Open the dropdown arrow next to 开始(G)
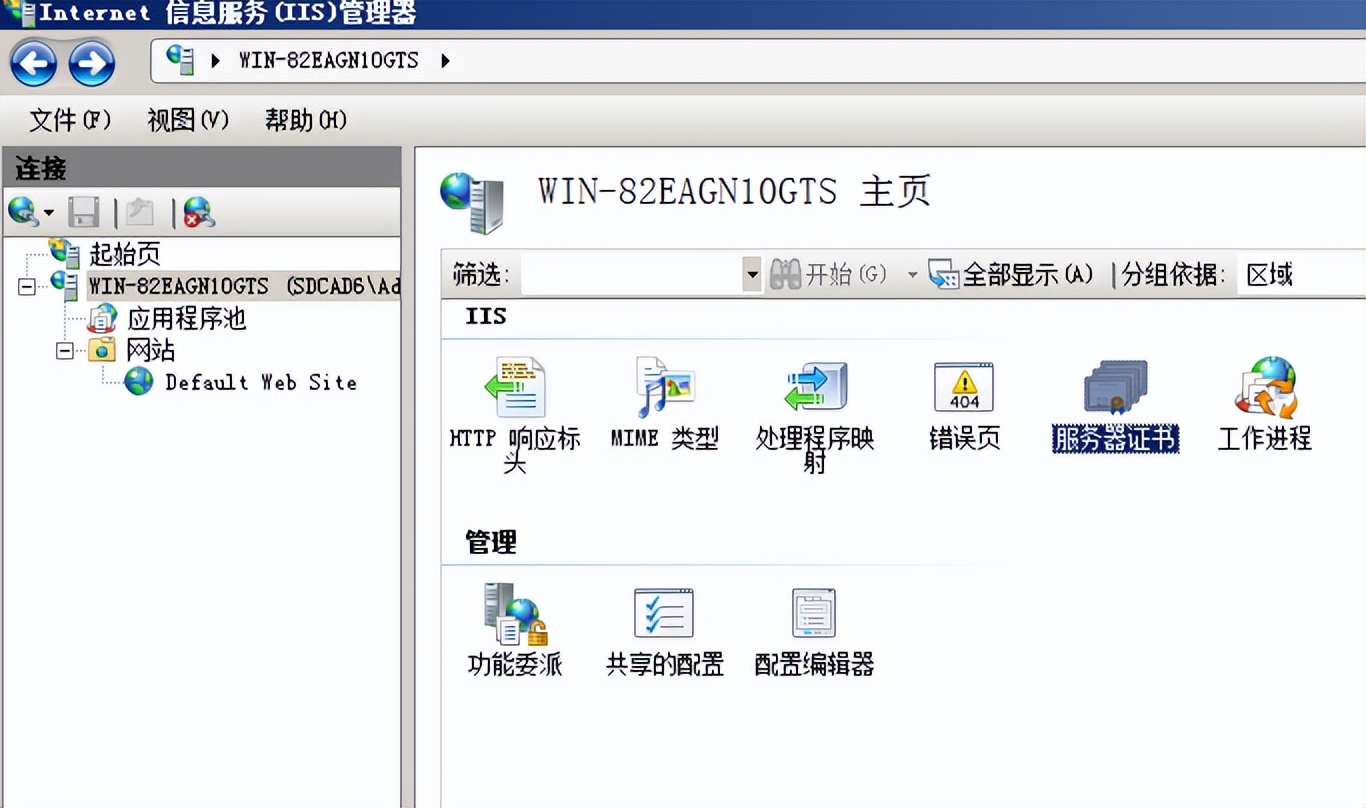This screenshot has width=1366, height=808. [x=912, y=274]
